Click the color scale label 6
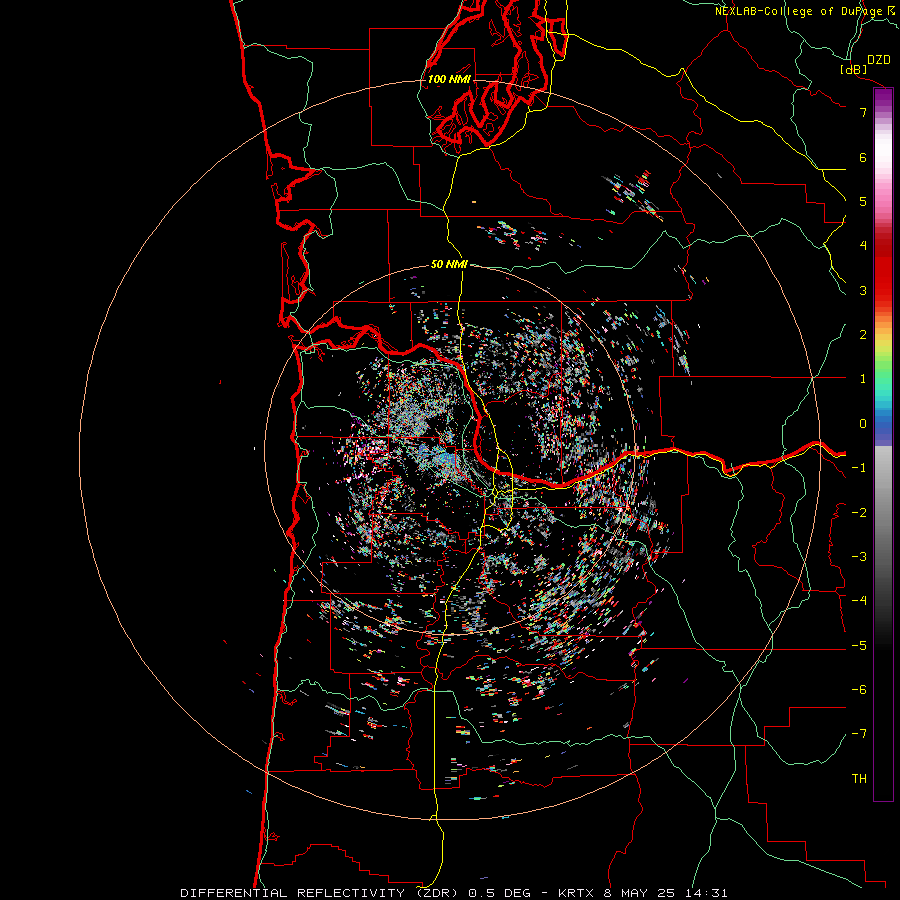Screen dimensions: 900x900 click(x=863, y=157)
